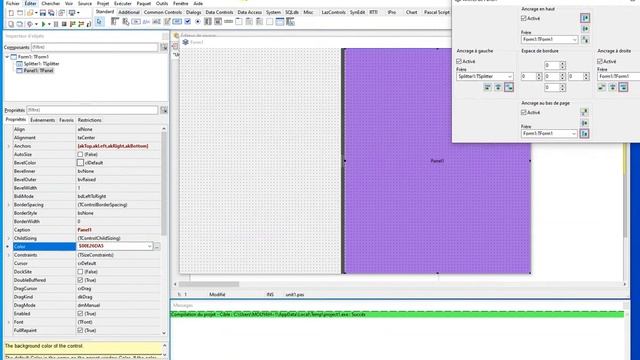Image resolution: width=640 pixels, height=360 pixels.
Task: Expand the Constraints property
Action: pos(9,255)
